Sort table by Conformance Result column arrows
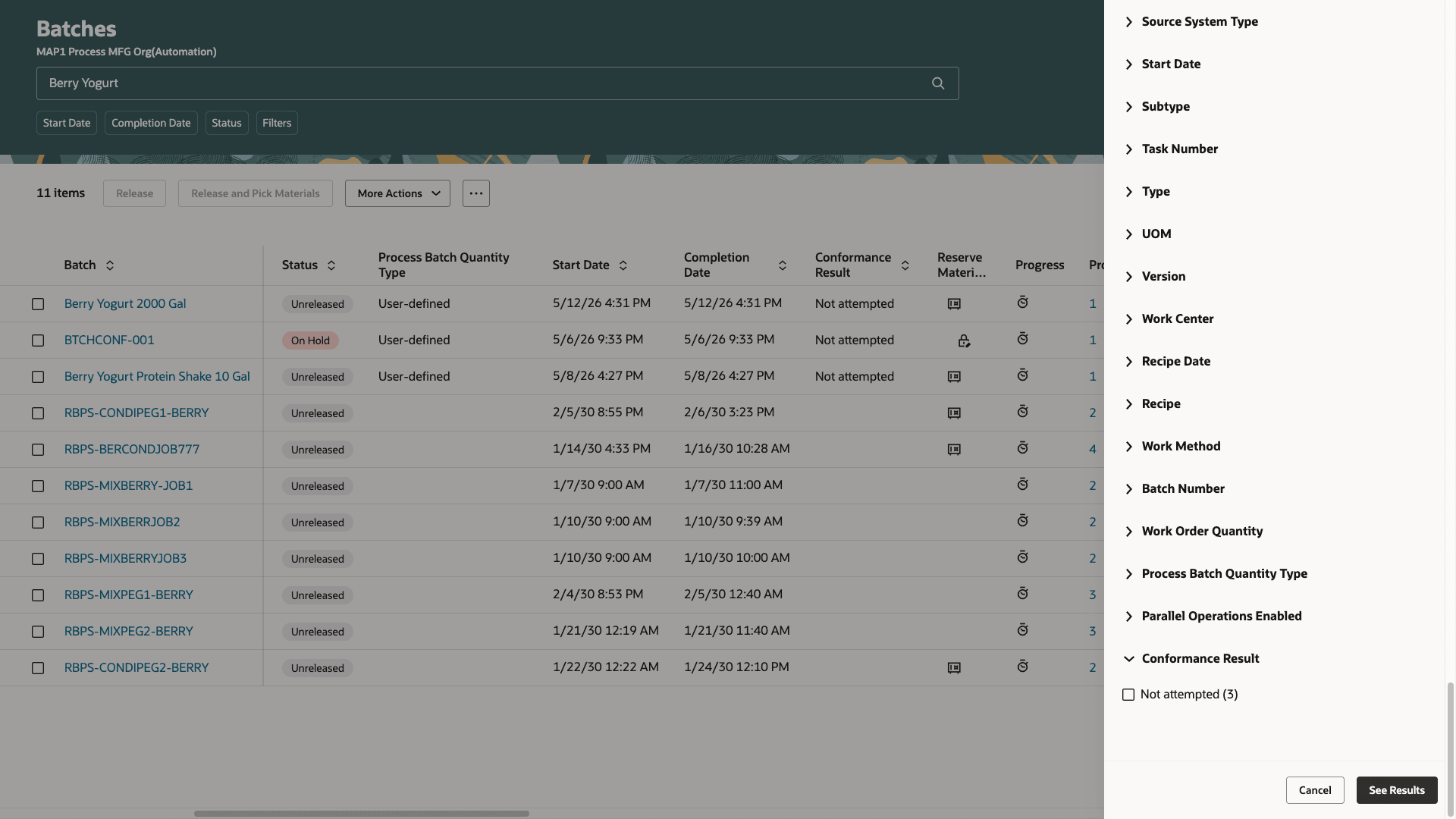 (905, 265)
